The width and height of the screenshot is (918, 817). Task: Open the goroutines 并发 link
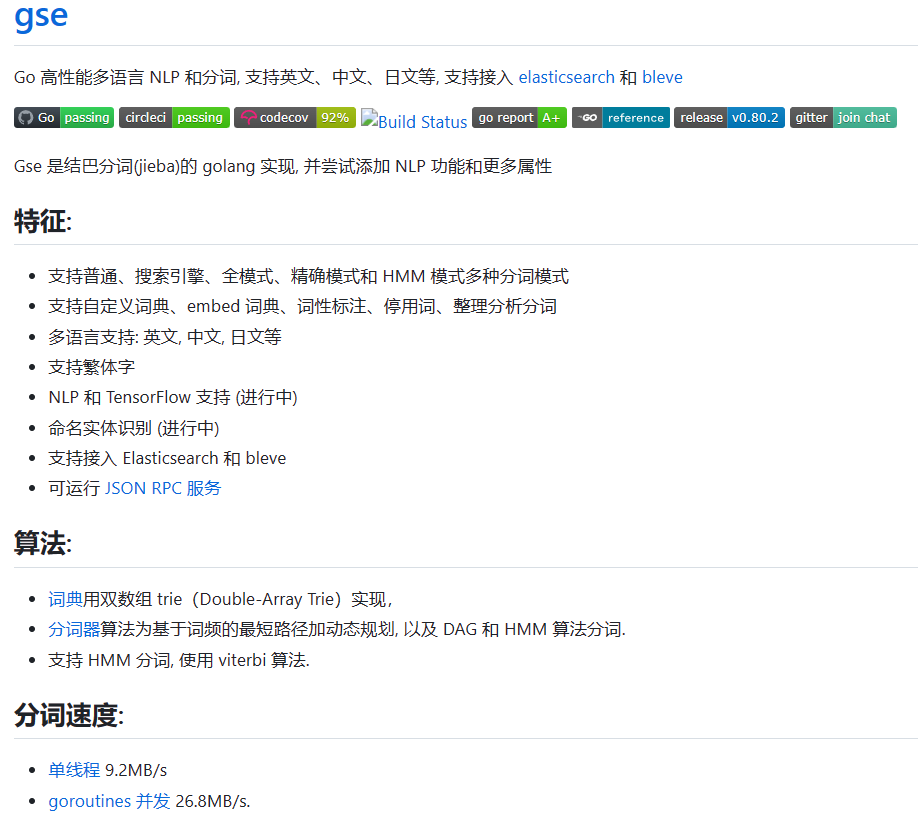(x=109, y=801)
